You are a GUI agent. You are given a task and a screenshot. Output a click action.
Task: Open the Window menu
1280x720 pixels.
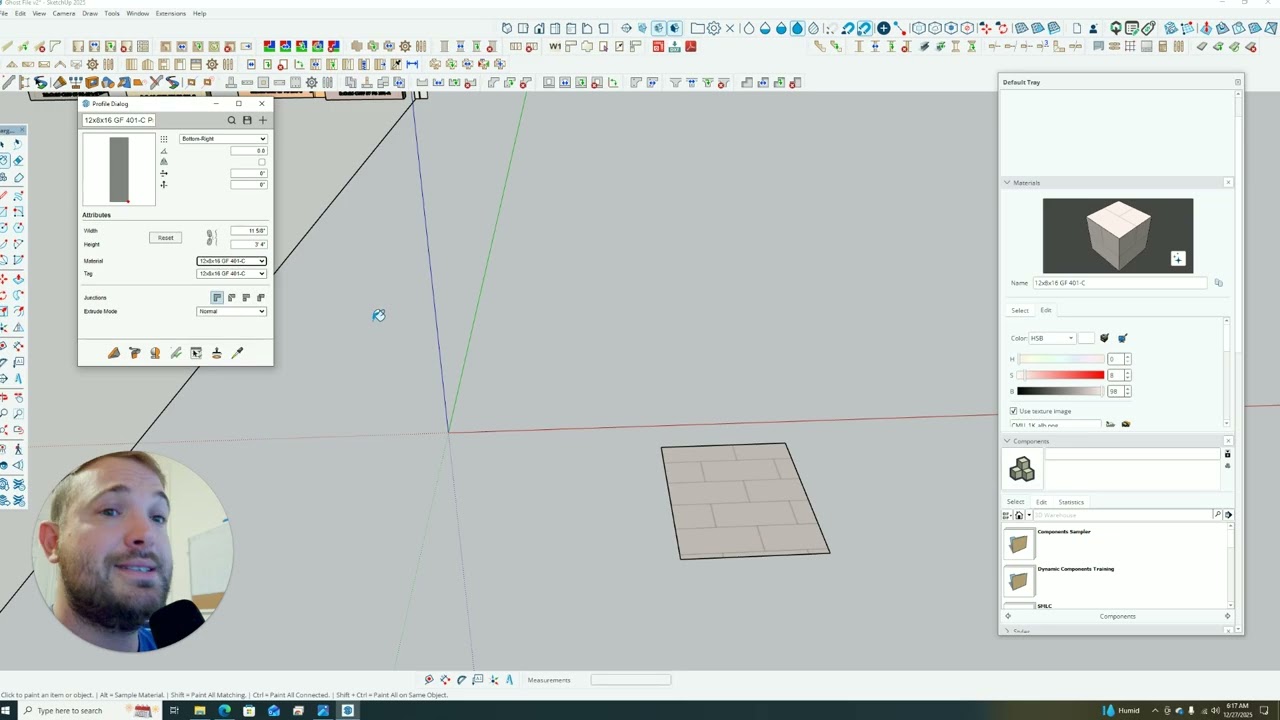coord(138,13)
